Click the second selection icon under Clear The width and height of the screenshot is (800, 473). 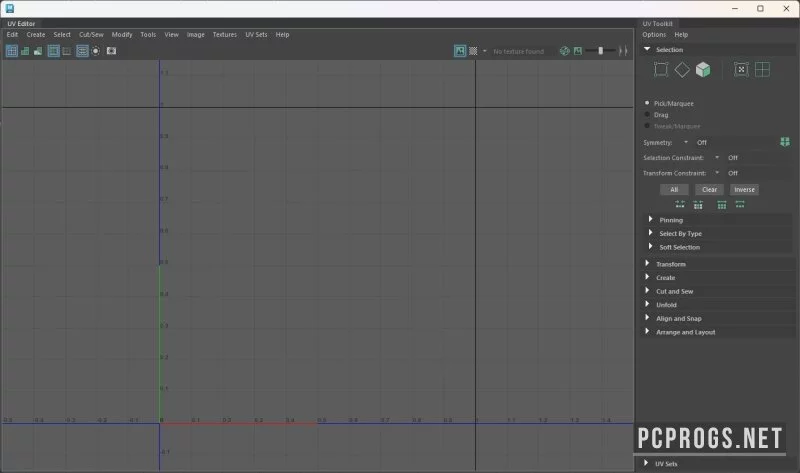(x=698, y=205)
